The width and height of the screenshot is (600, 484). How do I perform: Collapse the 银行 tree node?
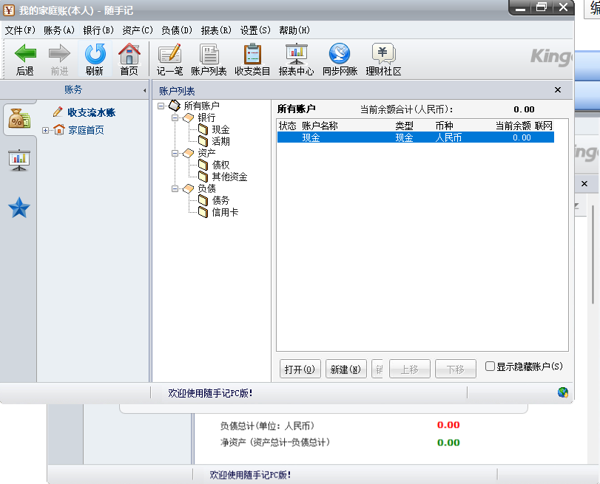(x=174, y=118)
